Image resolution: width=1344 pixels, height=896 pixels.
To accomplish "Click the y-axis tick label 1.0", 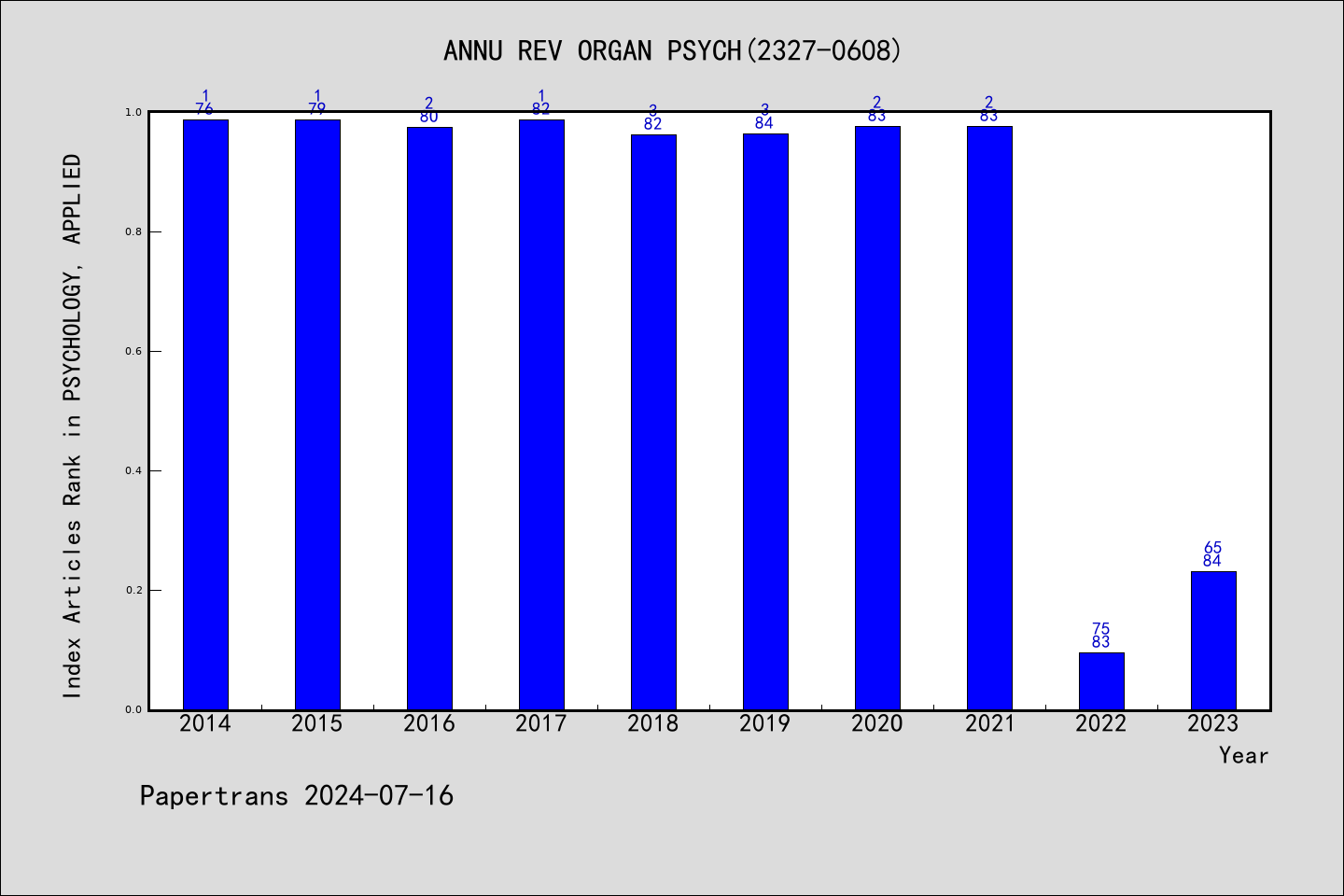I will [133, 112].
